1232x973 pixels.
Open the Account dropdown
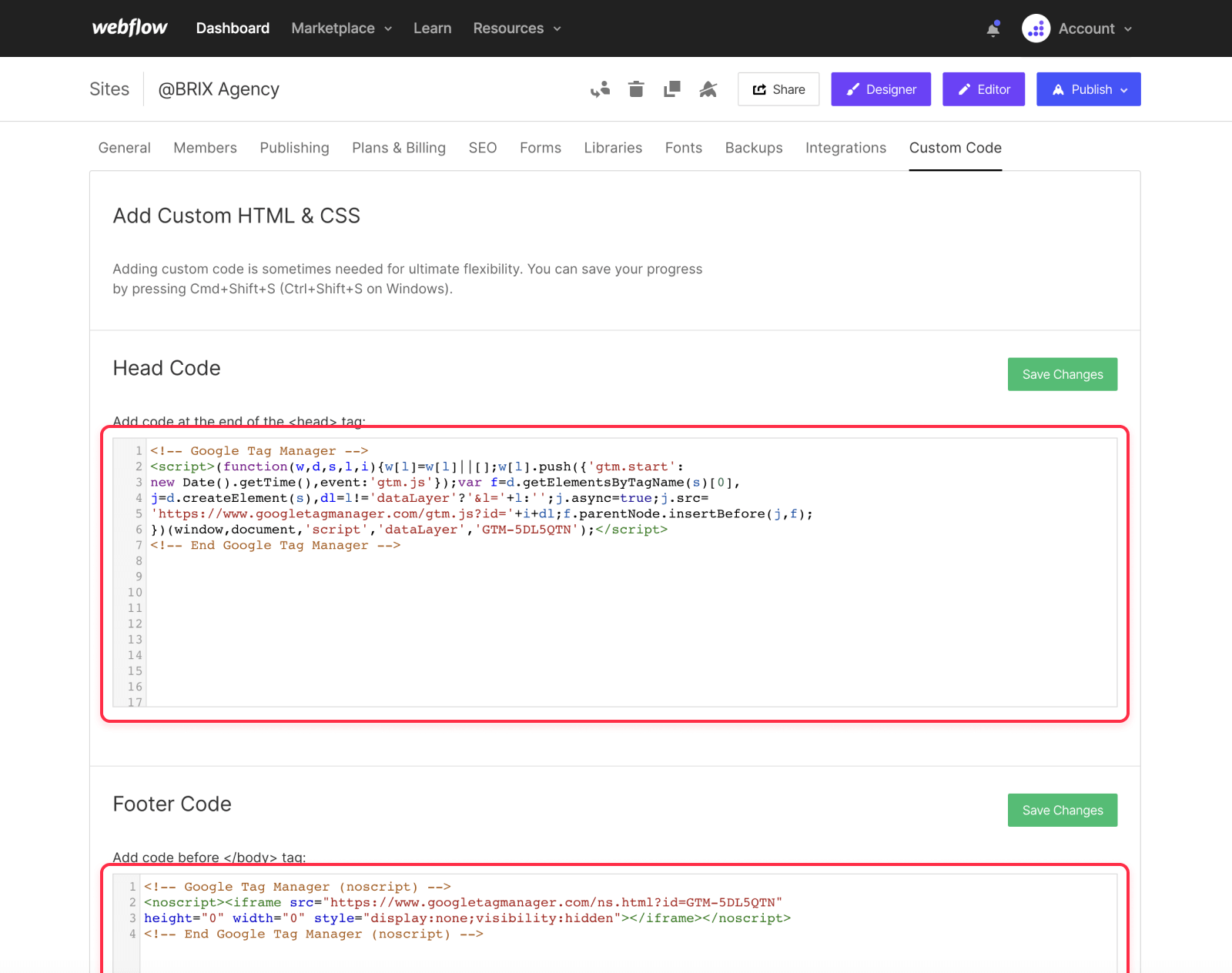coord(1095,28)
